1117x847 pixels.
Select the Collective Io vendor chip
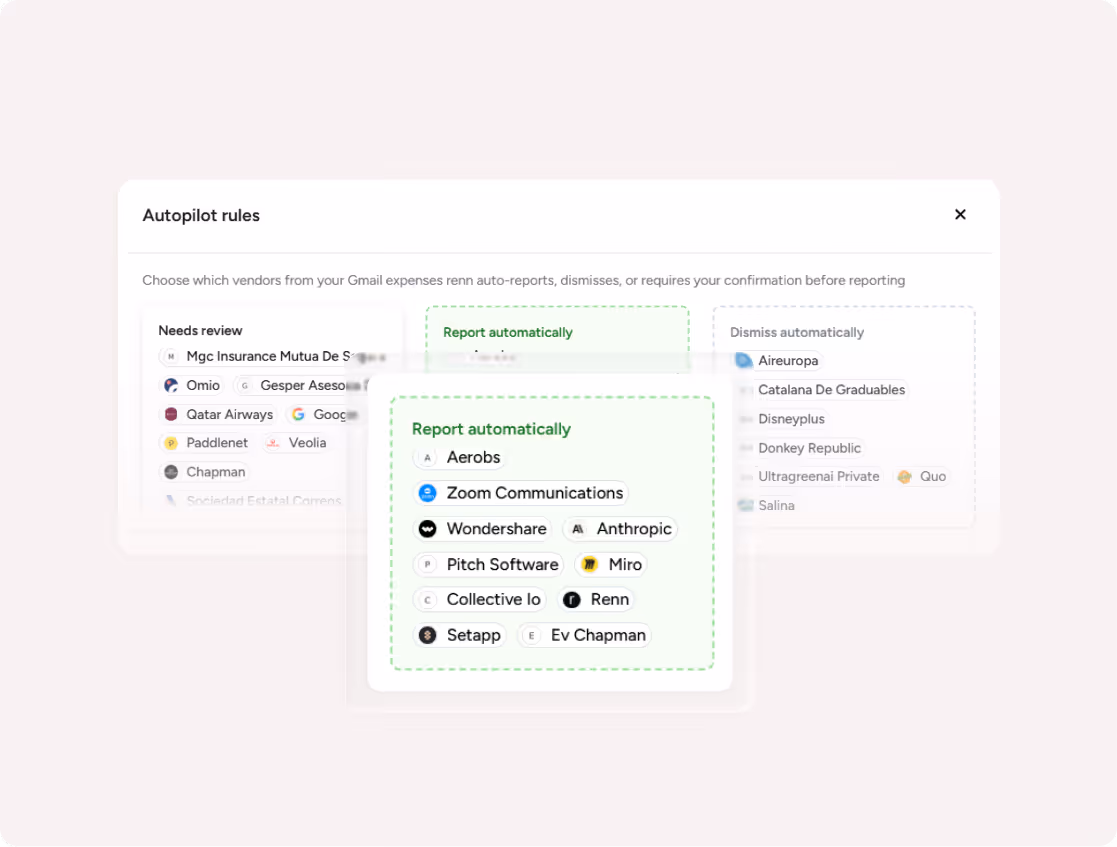[479, 600]
